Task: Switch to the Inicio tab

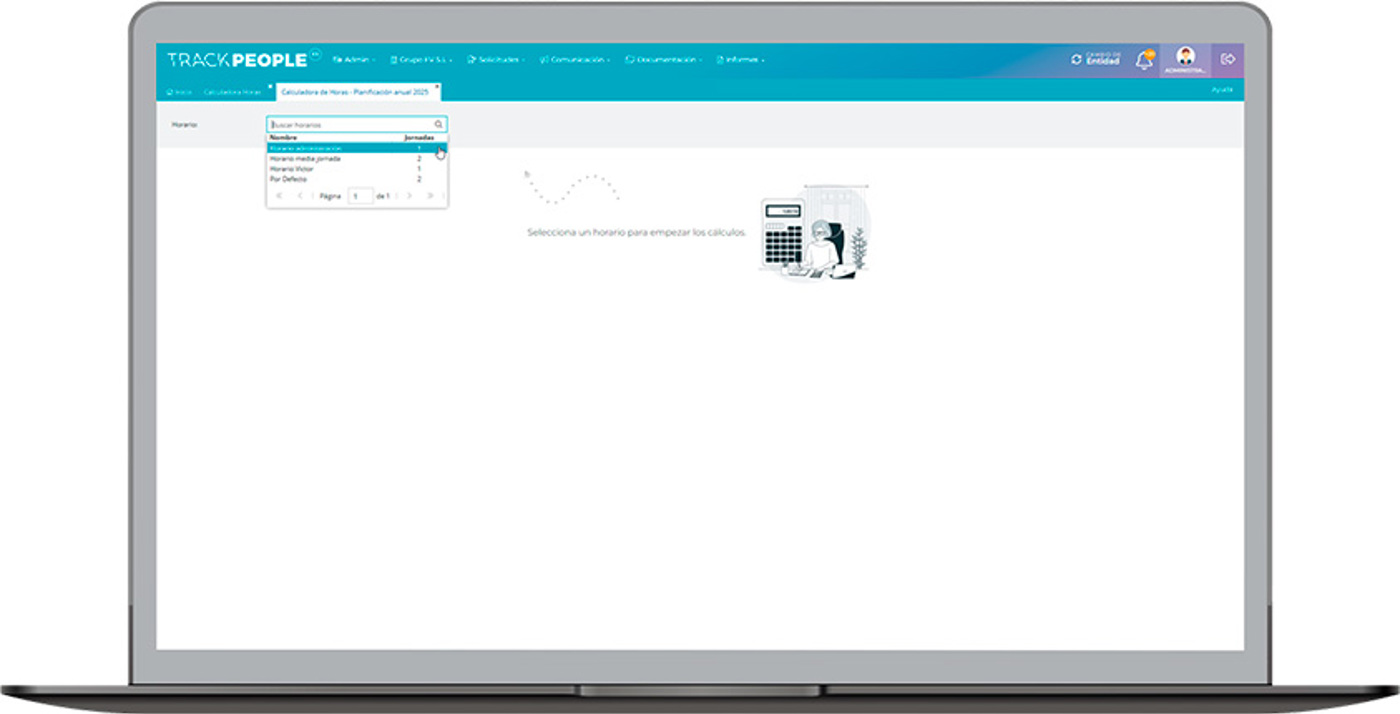Action: click(x=179, y=91)
